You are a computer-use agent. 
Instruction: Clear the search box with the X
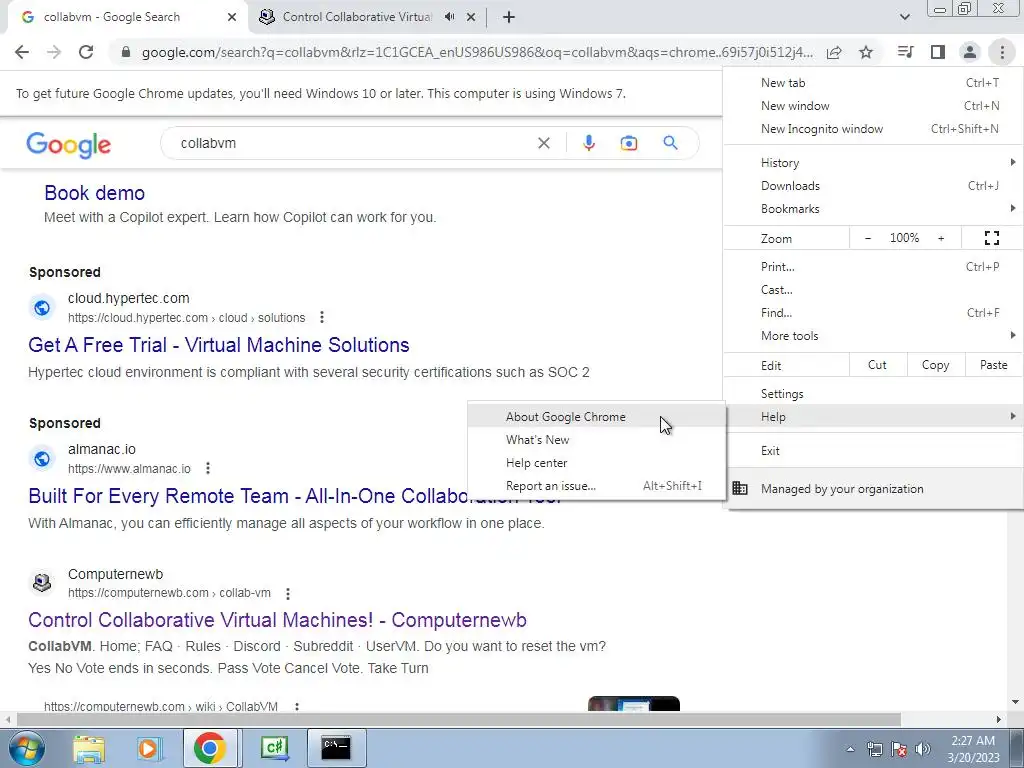[543, 143]
